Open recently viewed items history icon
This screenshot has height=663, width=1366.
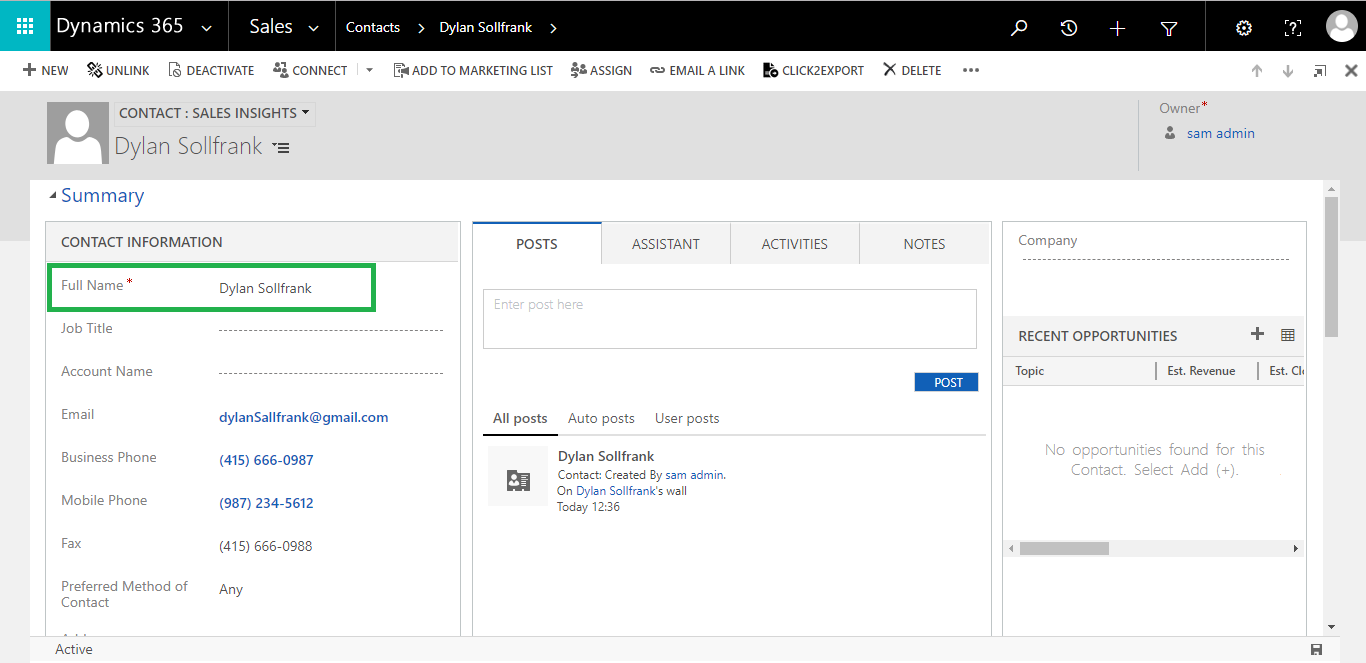pyautogui.click(x=1069, y=28)
